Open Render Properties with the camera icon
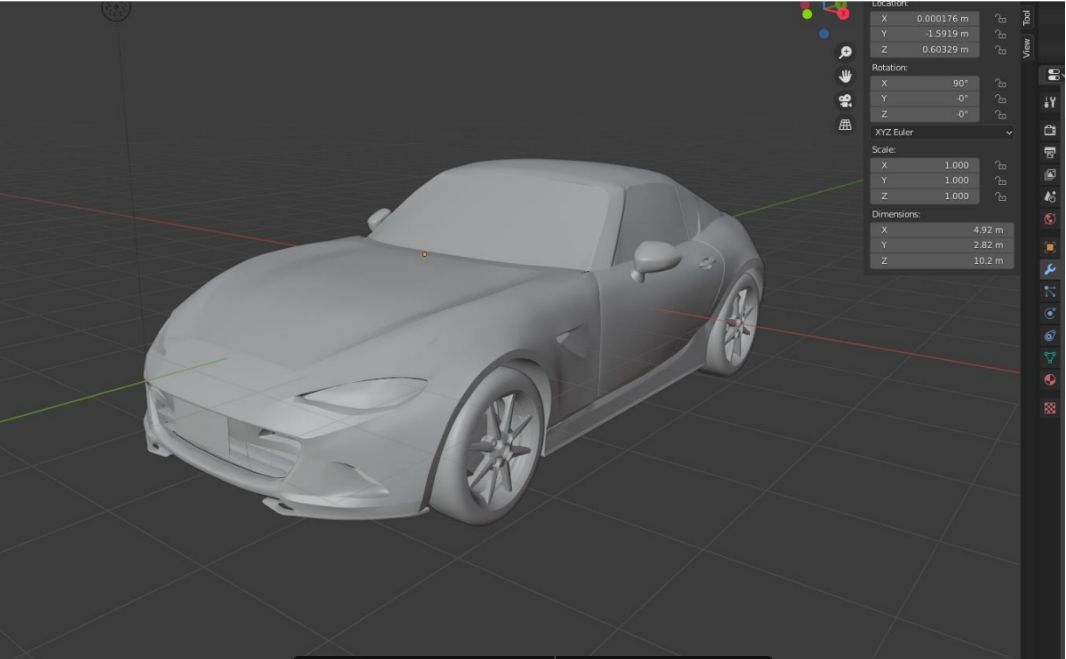The image size is (1066, 659). click(x=1050, y=128)
